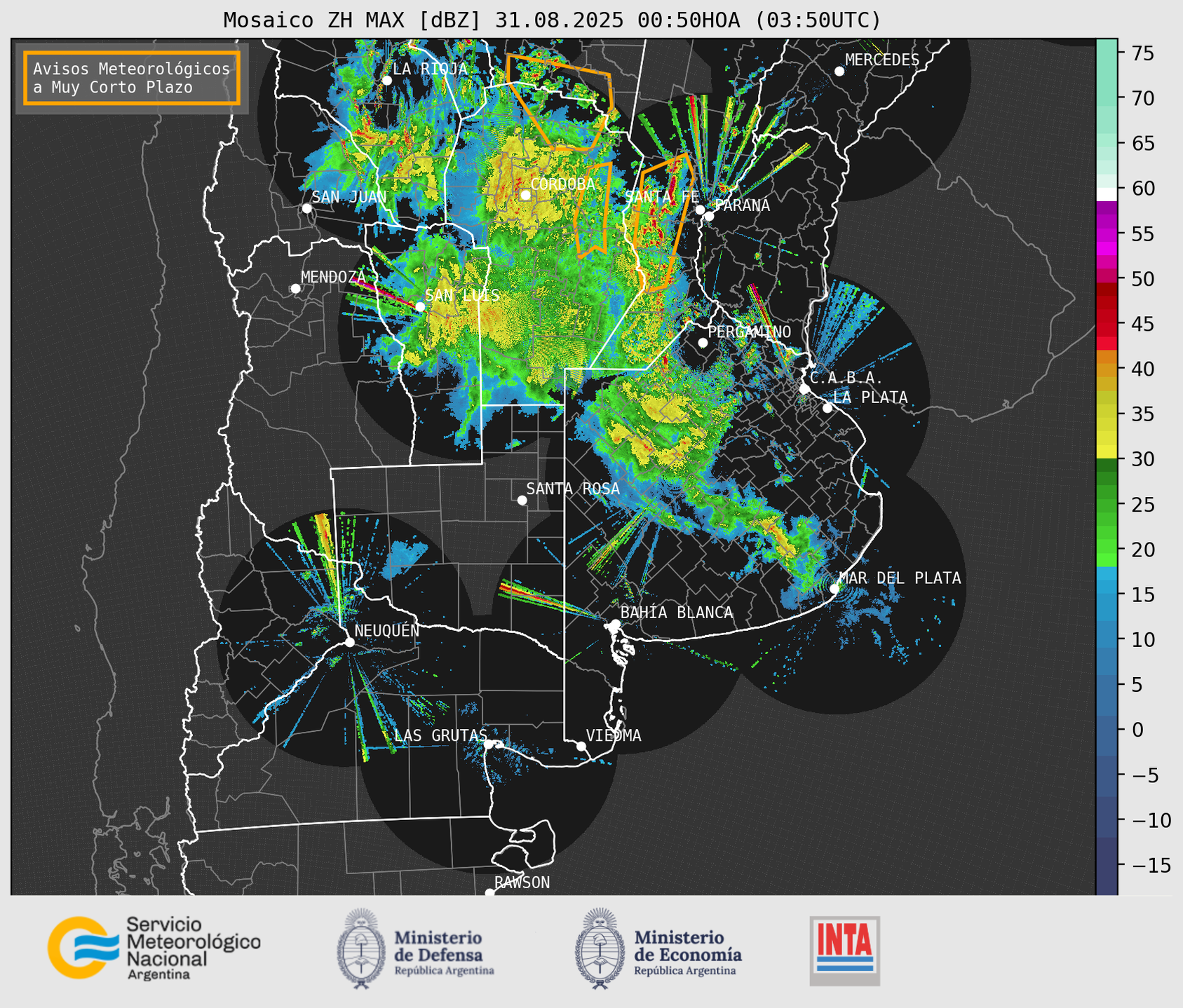Select the LAS GRUTAS city label
Viewport: 1183px width, 1008px height.
[x=440, y=735]
